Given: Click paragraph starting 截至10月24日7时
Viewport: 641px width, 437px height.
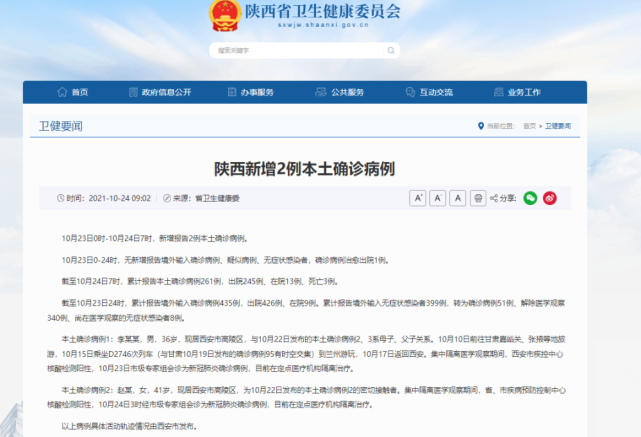Looking at the screenshot, I should tap(200, 281).
